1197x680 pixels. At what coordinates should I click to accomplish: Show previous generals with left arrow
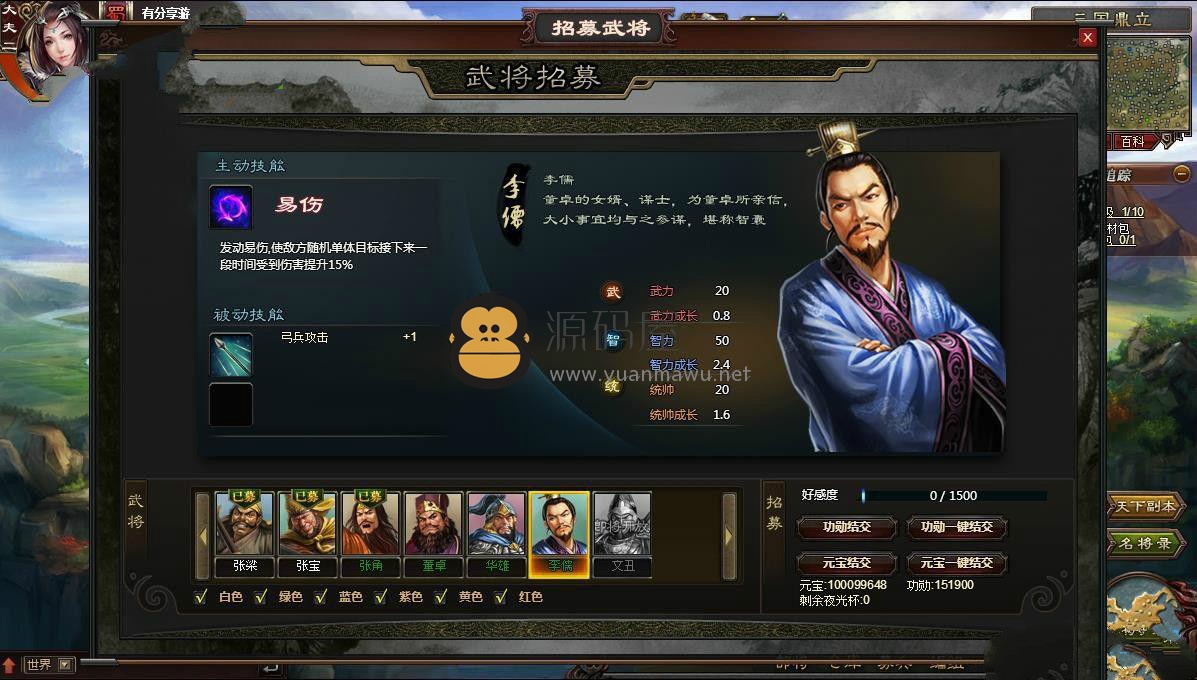(x=202, y=537)
